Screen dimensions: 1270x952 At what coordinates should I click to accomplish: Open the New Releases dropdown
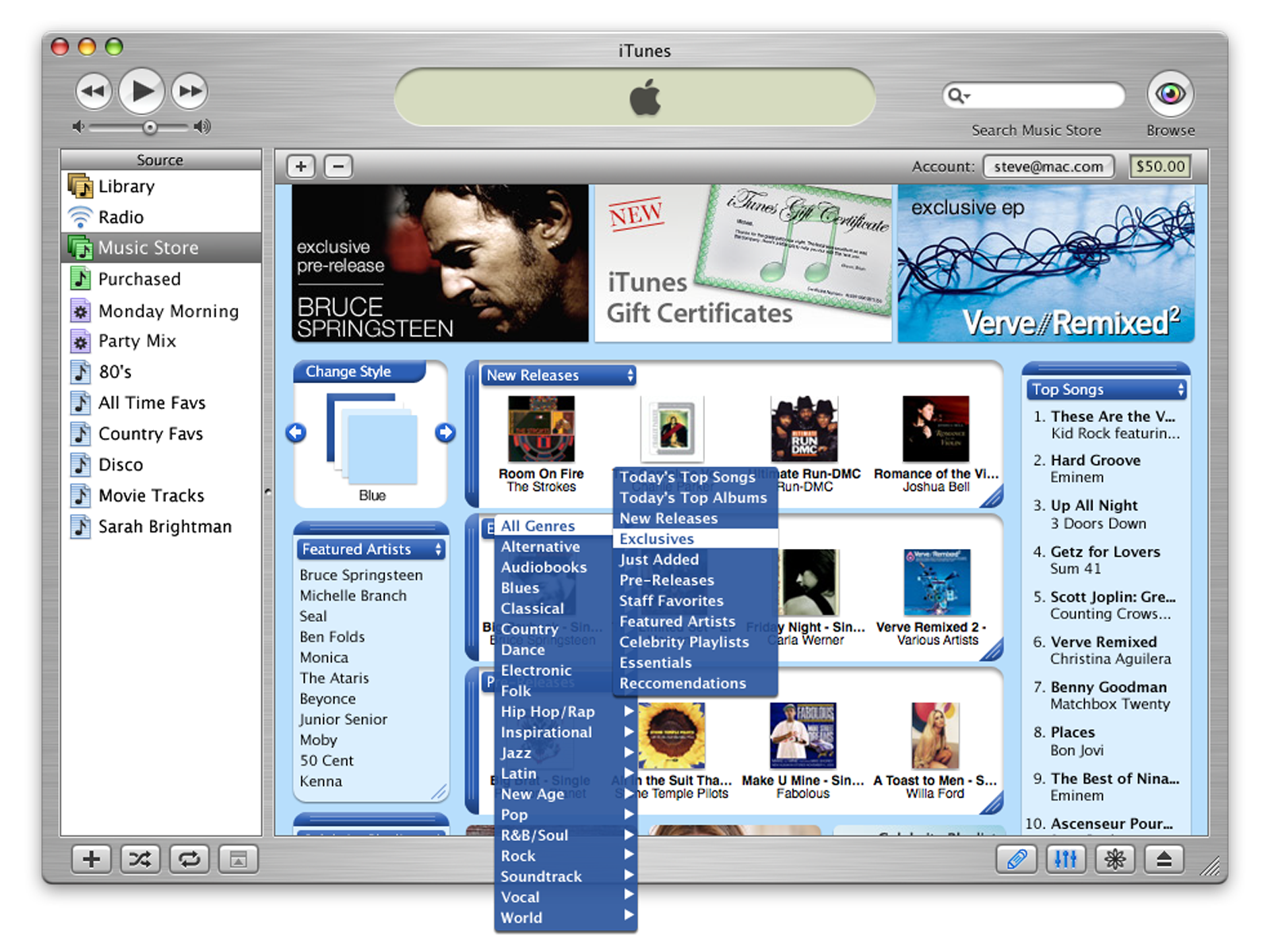click(559, 375)
